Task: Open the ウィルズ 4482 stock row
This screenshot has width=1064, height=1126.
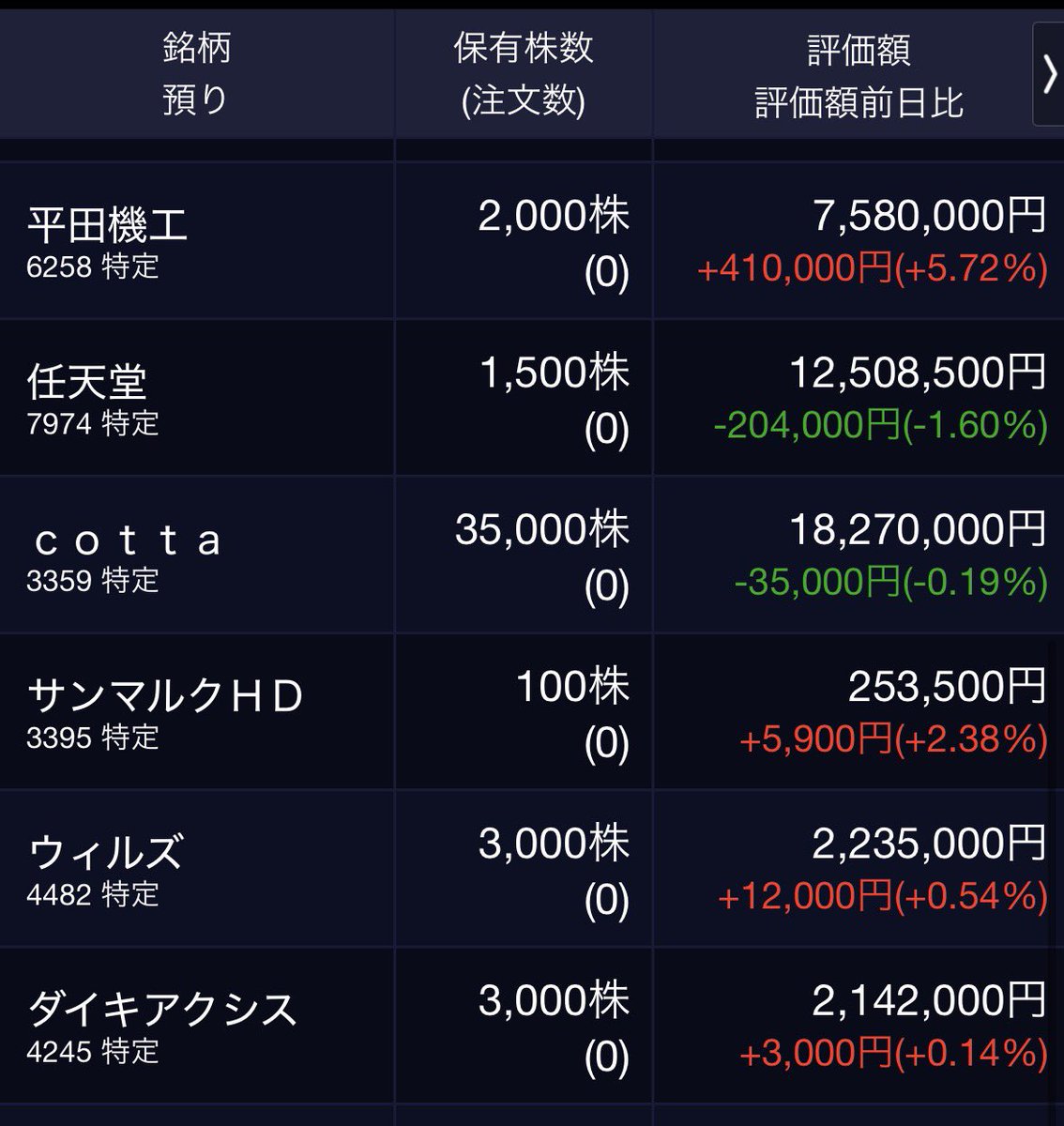Action: tap(532, 868)
